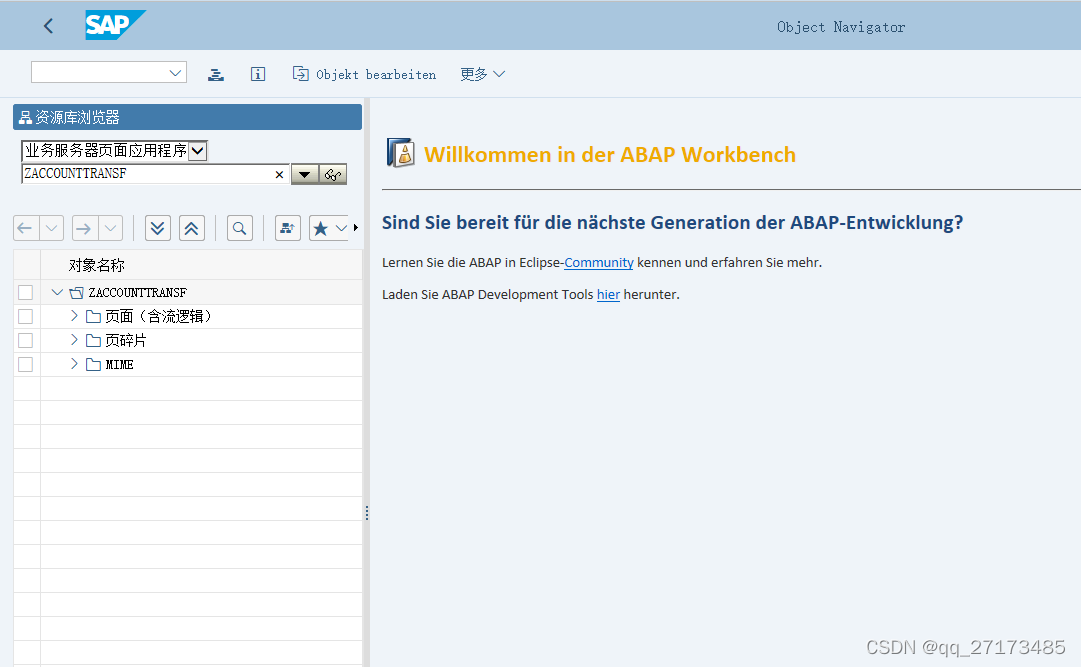Click the Willkommen in der ABAP Workbench heading
This screenshot has width=1081, height=667.
point(609,155)
